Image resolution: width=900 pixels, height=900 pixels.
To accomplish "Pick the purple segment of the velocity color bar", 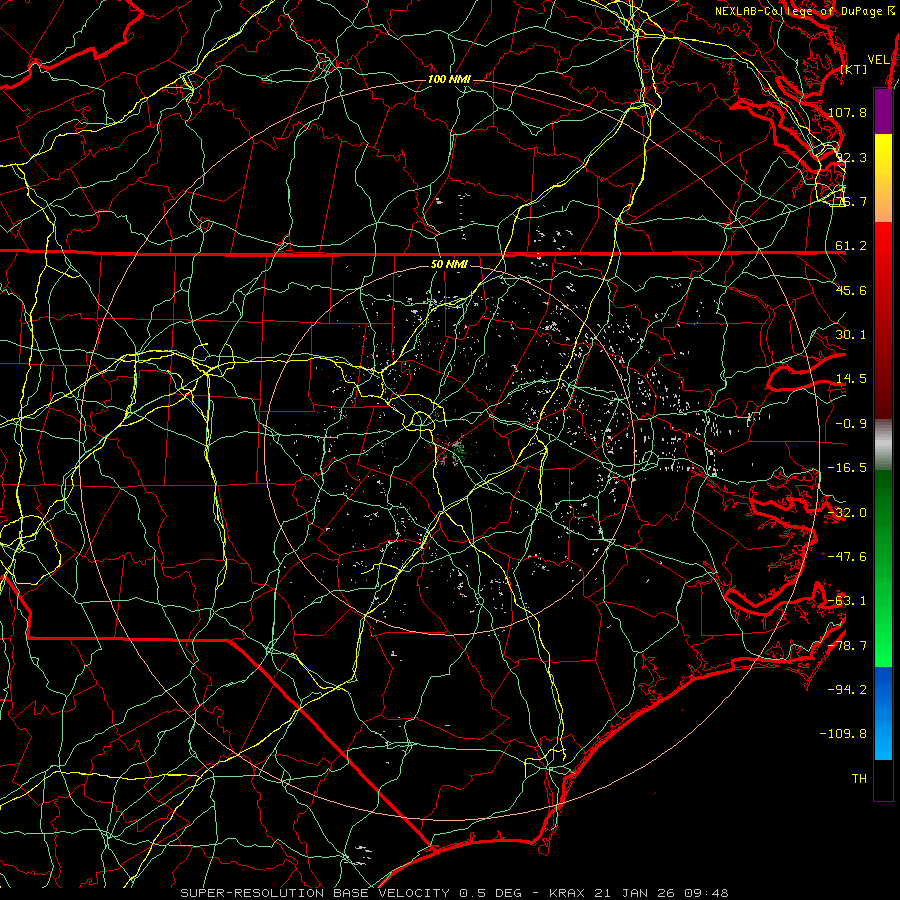I will [x=883, y=111].
